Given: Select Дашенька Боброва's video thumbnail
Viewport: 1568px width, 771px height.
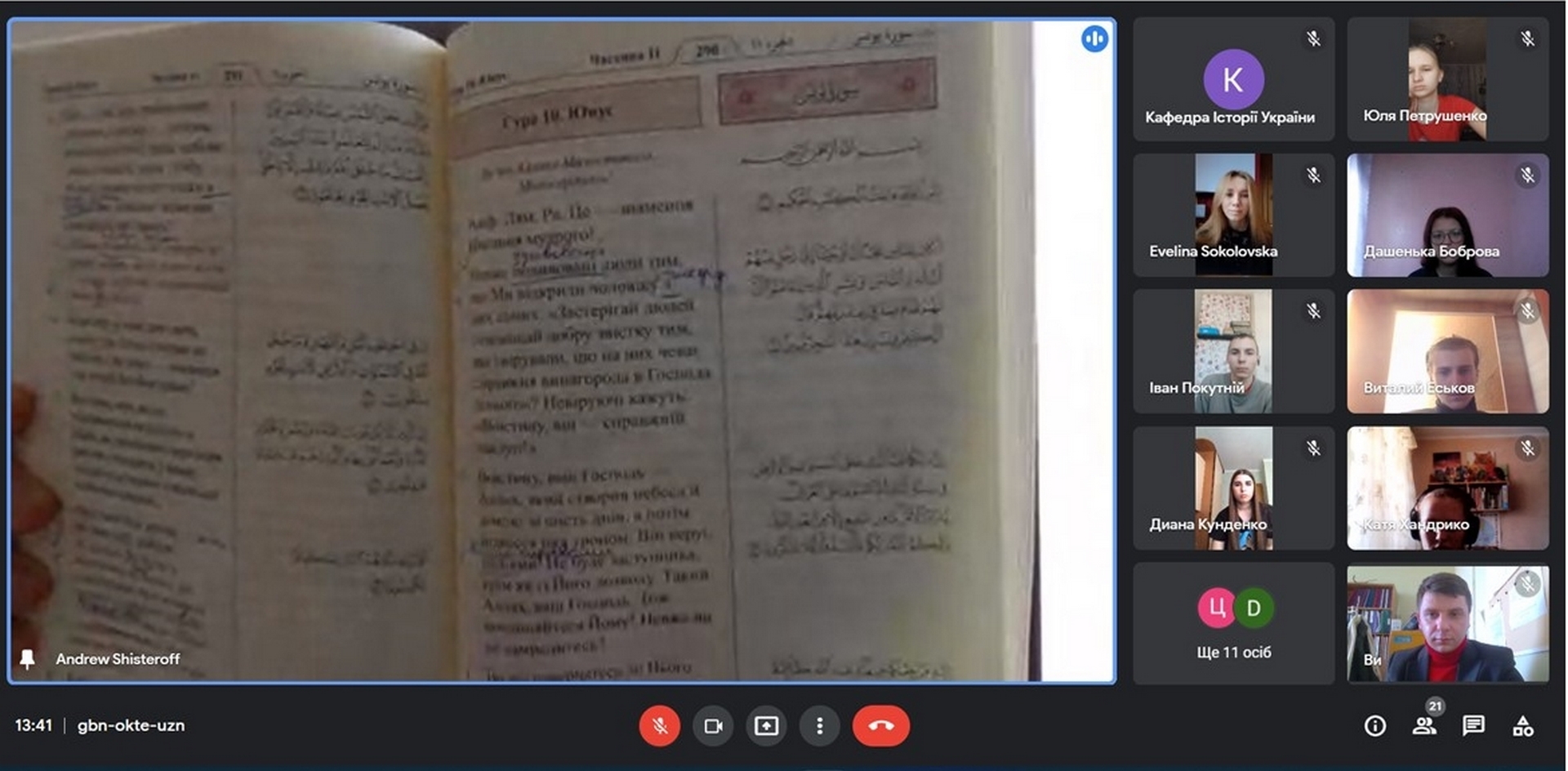Looking at the screenshot, I should [x=1447, y=215].
